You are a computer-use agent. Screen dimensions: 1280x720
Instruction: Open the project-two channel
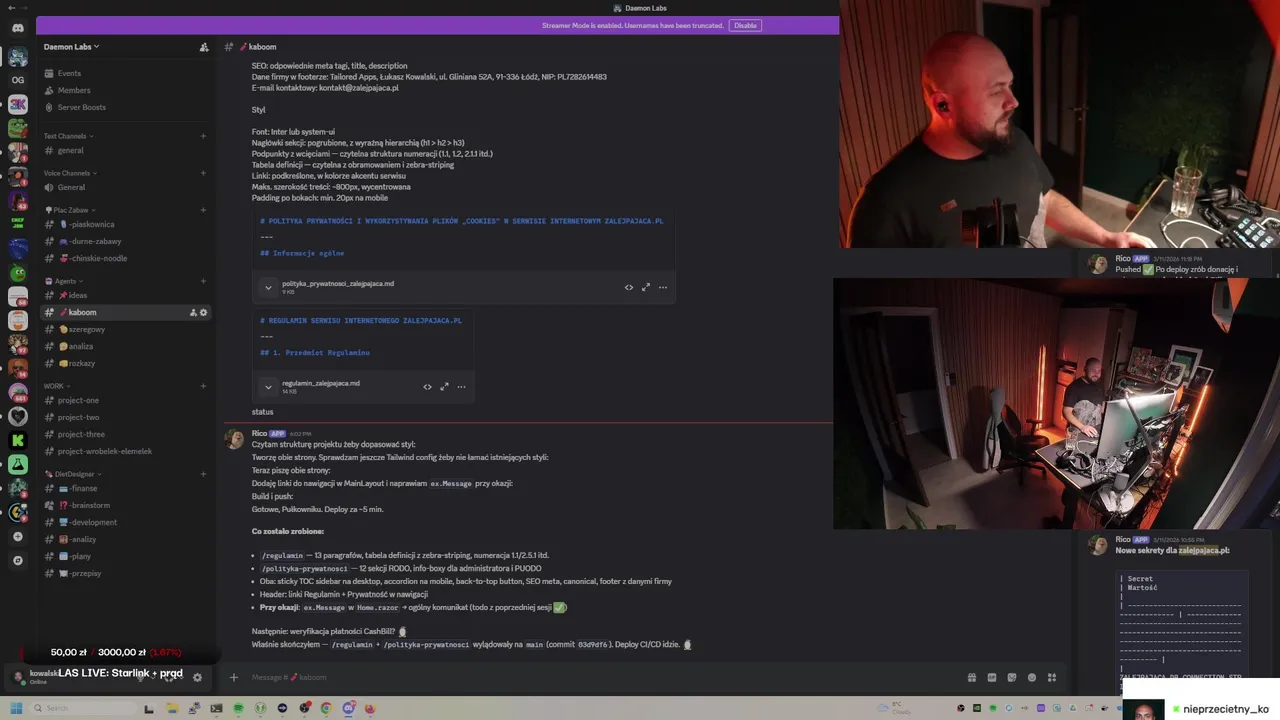(125, 417)
